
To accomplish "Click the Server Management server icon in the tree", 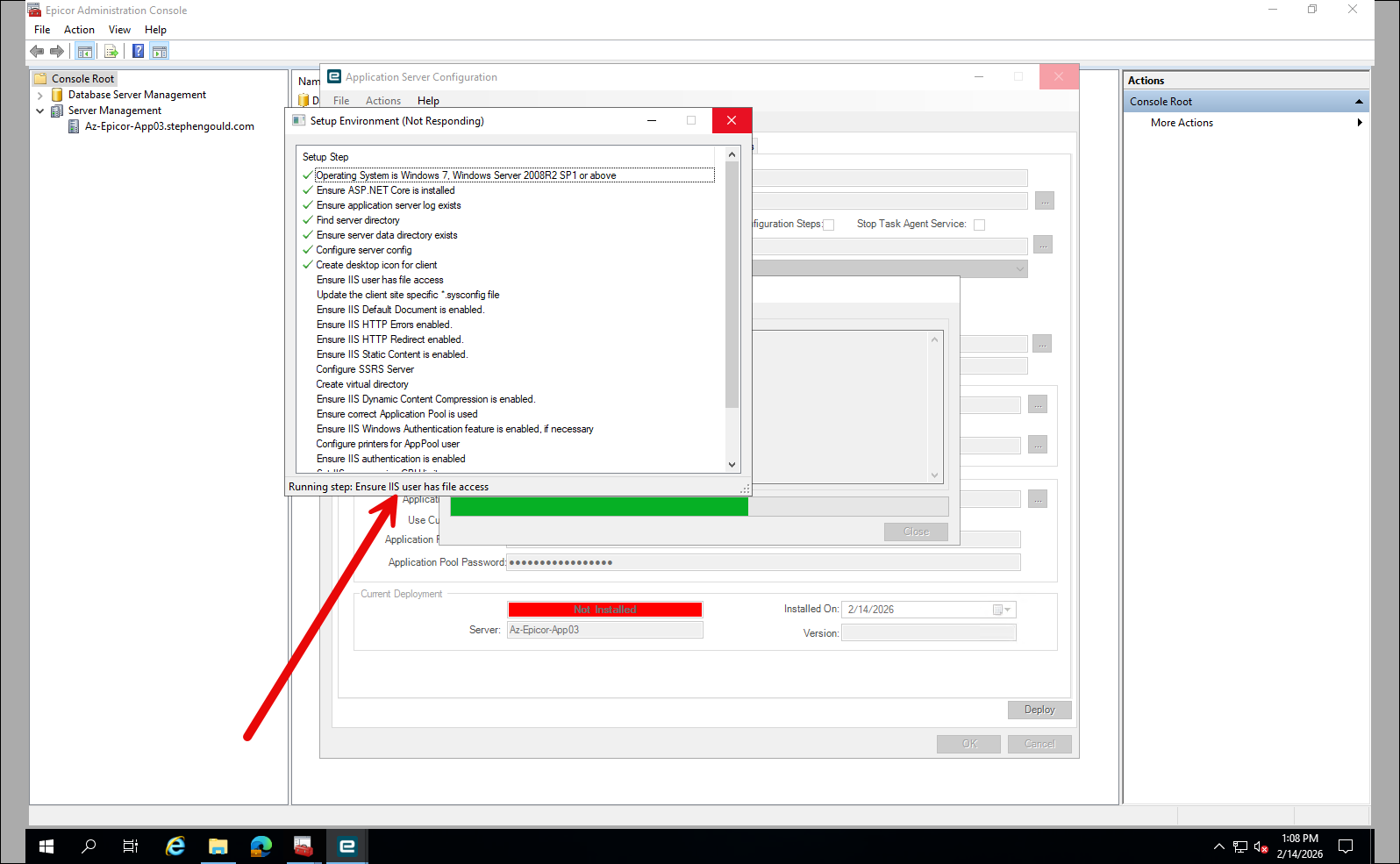I will (x=57, y=111).
